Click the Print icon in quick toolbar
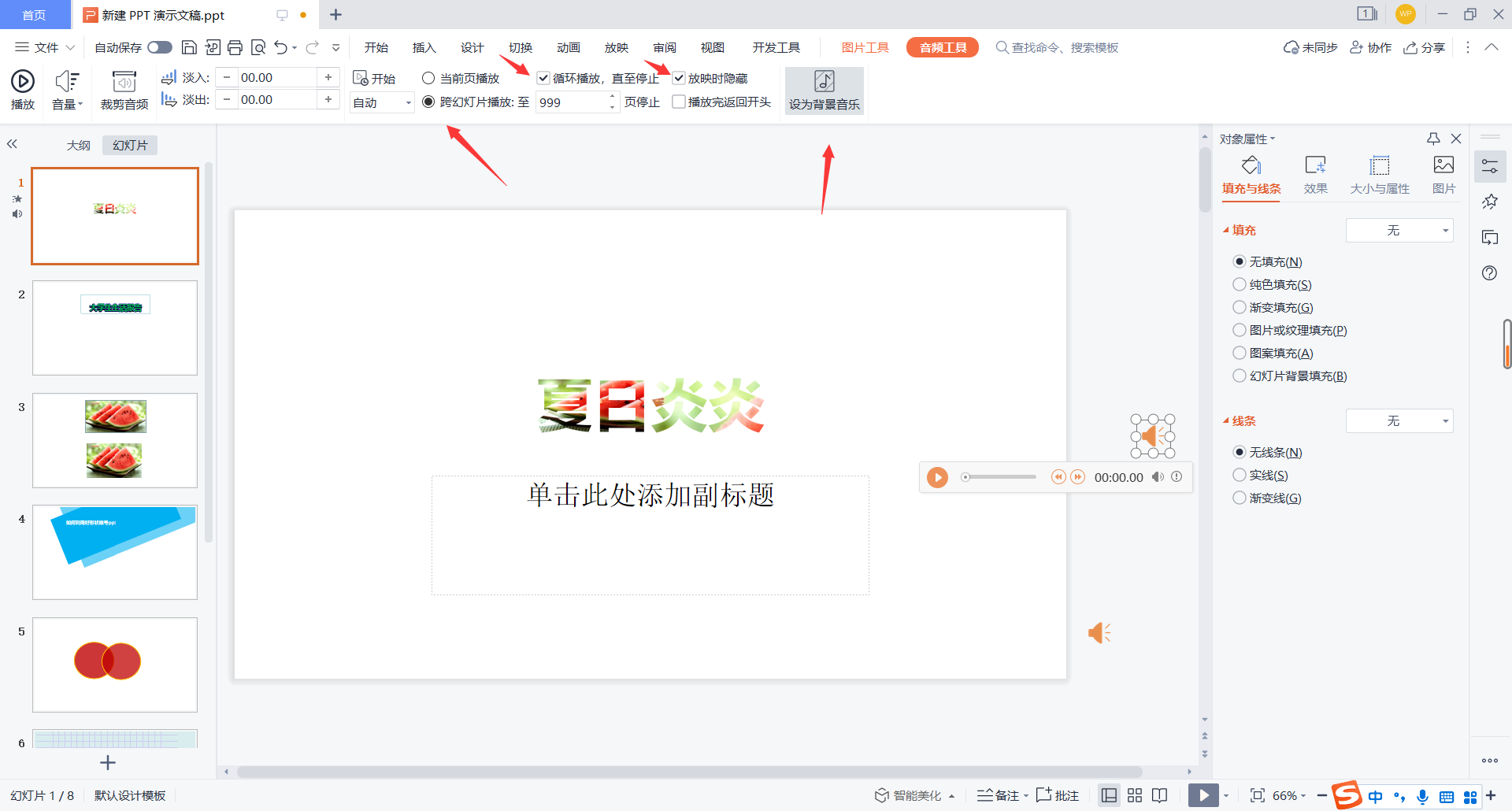The image size is (1512, 811). click(235, 48)
